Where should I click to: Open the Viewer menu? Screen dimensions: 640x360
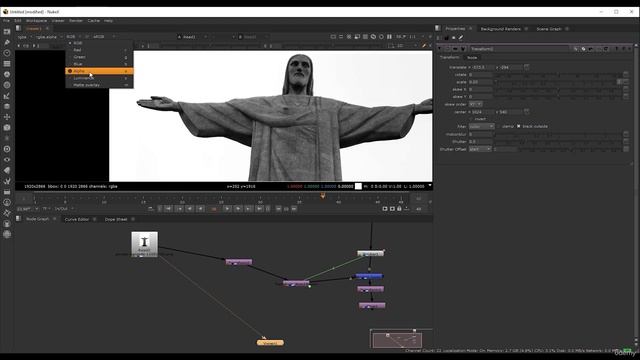[x=58, y=20]
